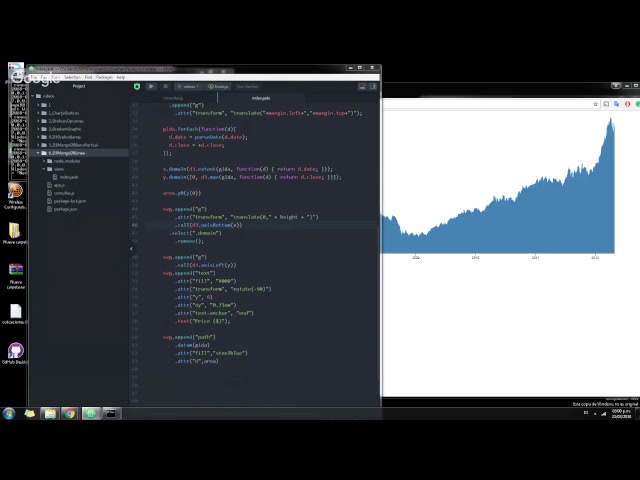Show hidden system tray icons
The height and width of the screenshot is (480, 640).
point(595,413)
